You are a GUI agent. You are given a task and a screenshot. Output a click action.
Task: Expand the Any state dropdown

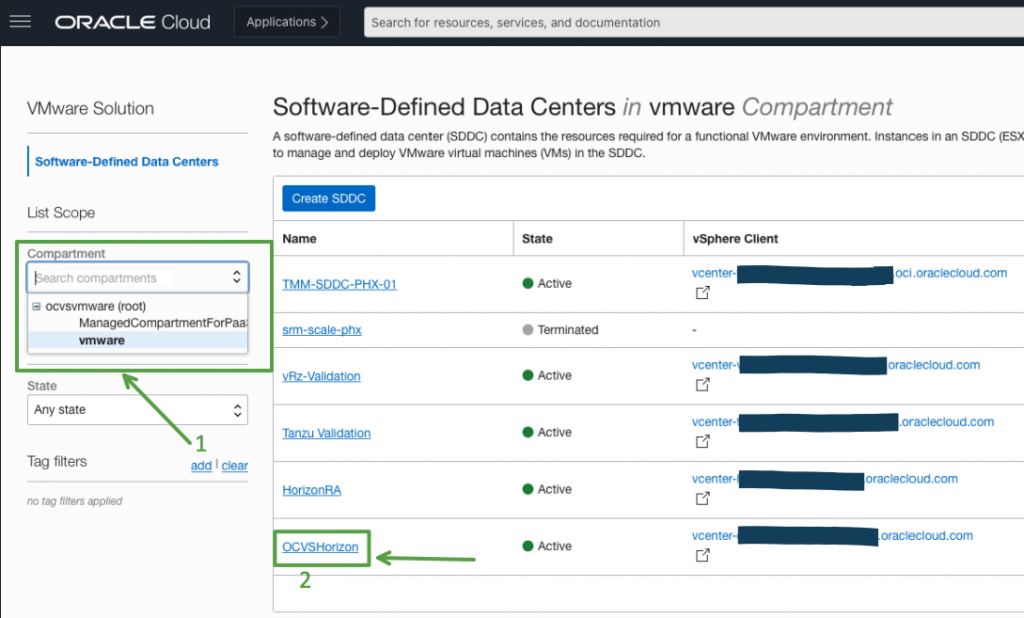(137, 409)
